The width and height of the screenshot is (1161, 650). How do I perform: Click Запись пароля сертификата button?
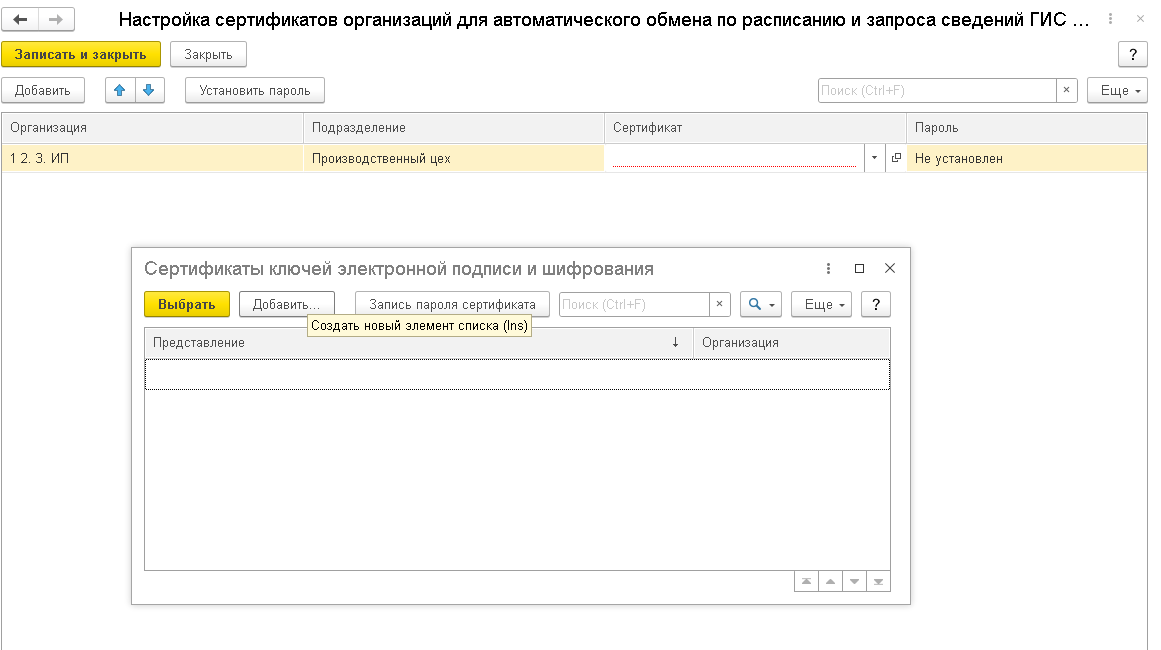[x=452, y=304]
